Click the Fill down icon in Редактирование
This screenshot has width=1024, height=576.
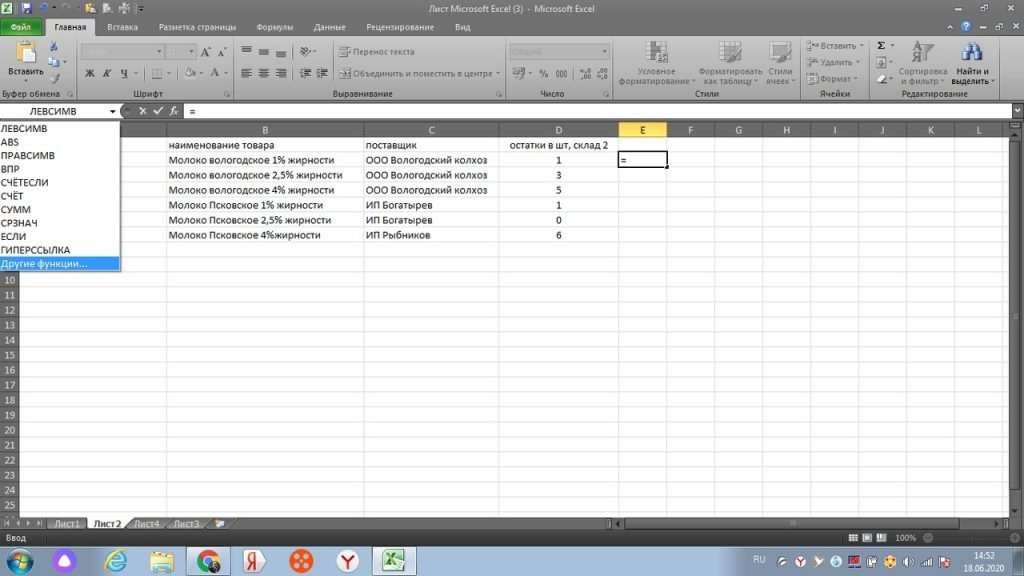tap(882, 63)
